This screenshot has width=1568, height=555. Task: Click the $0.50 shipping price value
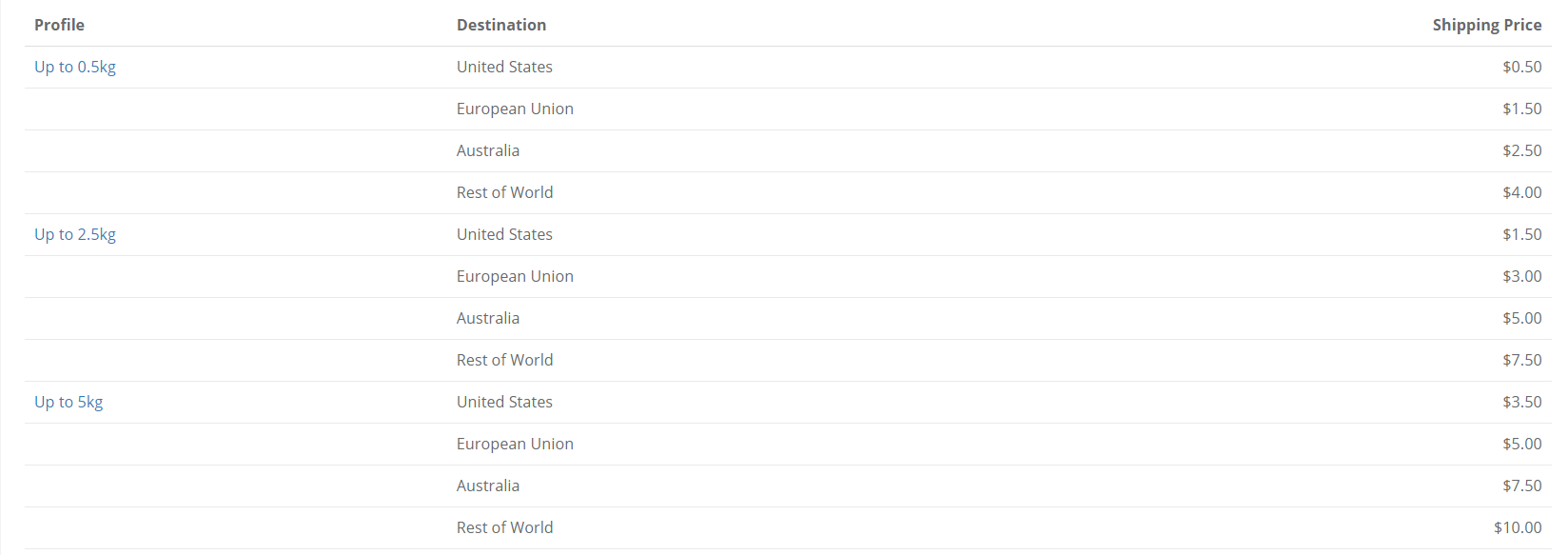[1522, 67]
